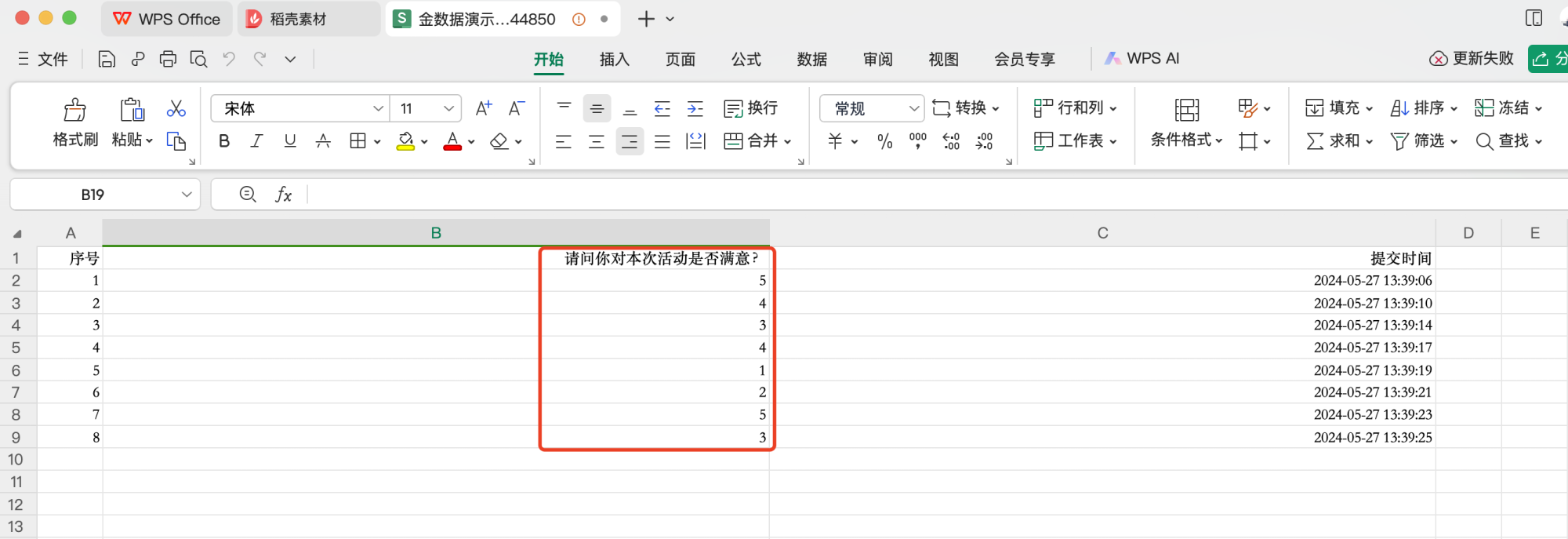Click the WPS AI button
Image resolution: width=1568 pixels, height=539 pixels.
[1142, 59]
